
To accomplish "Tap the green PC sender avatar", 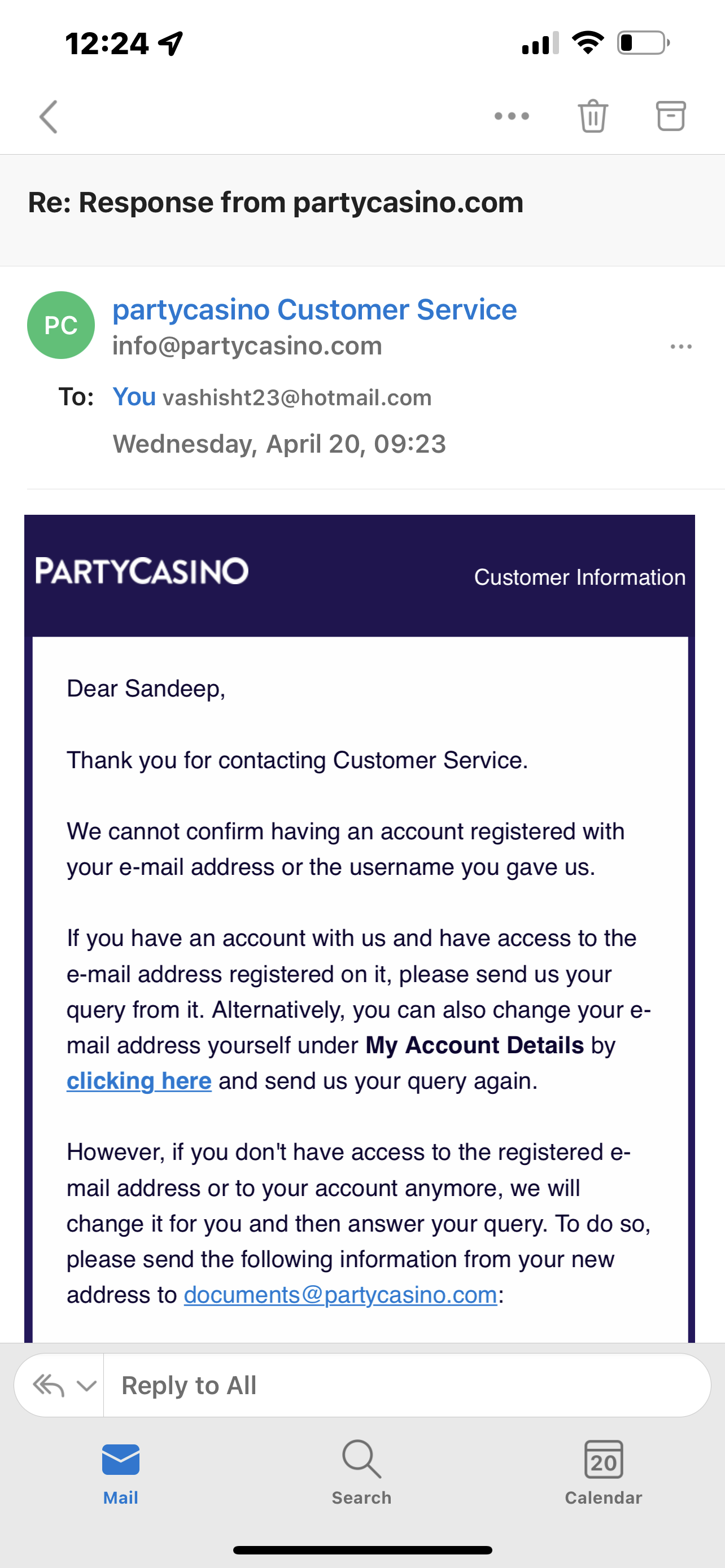I will (61, 325).
